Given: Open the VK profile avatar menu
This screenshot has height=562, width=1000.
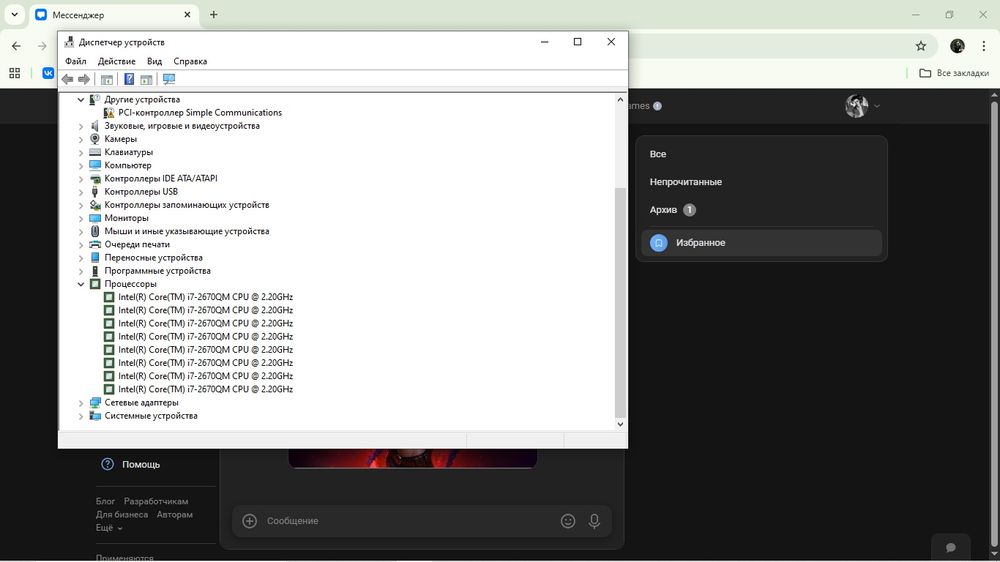Looking at the screenshot, I should pyautogui.click(x=862, y=106).
